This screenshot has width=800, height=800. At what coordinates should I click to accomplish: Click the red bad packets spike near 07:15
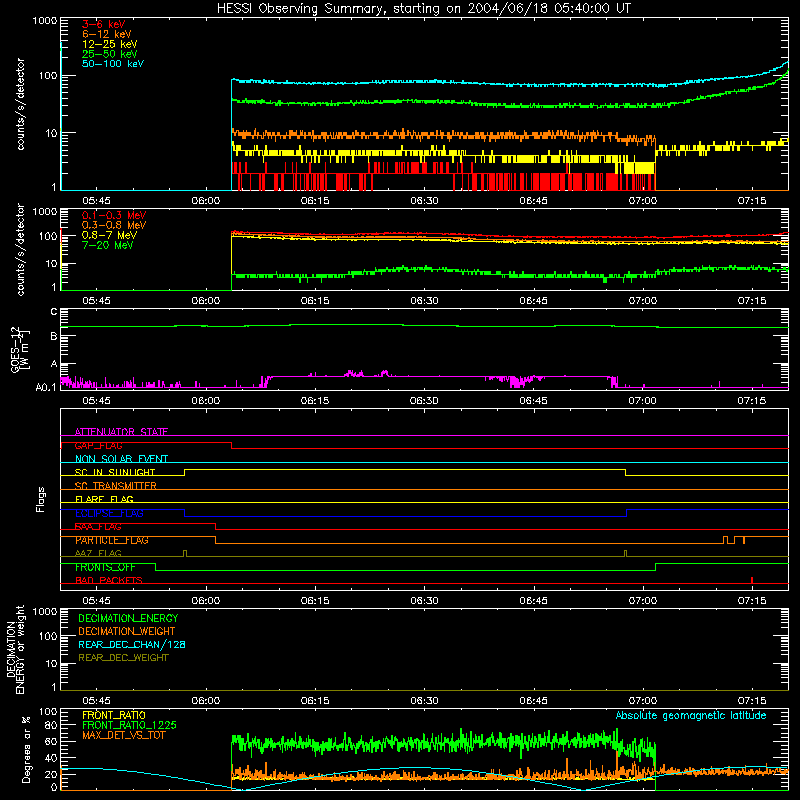pyautogui.click(x=752, y=580)
